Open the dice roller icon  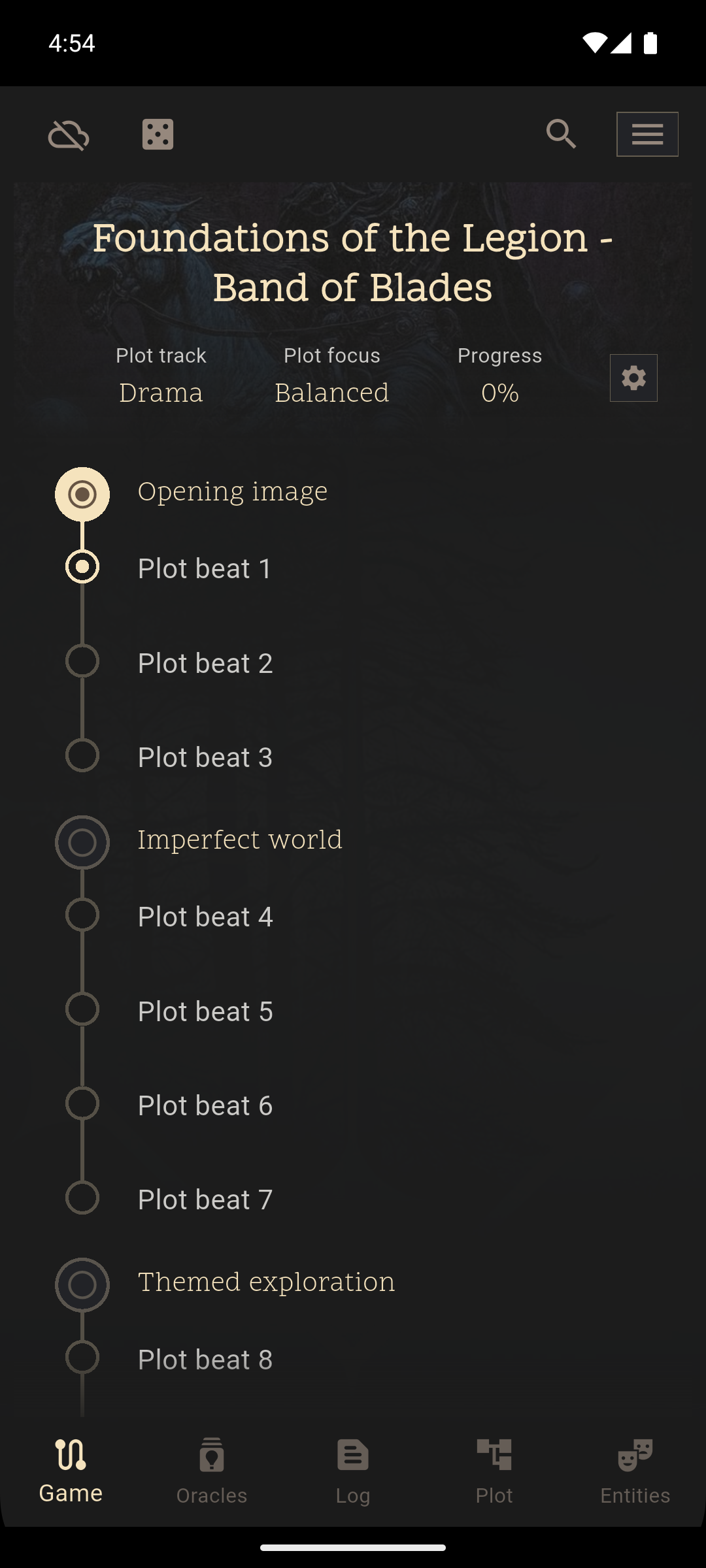[x=158, y=135]
